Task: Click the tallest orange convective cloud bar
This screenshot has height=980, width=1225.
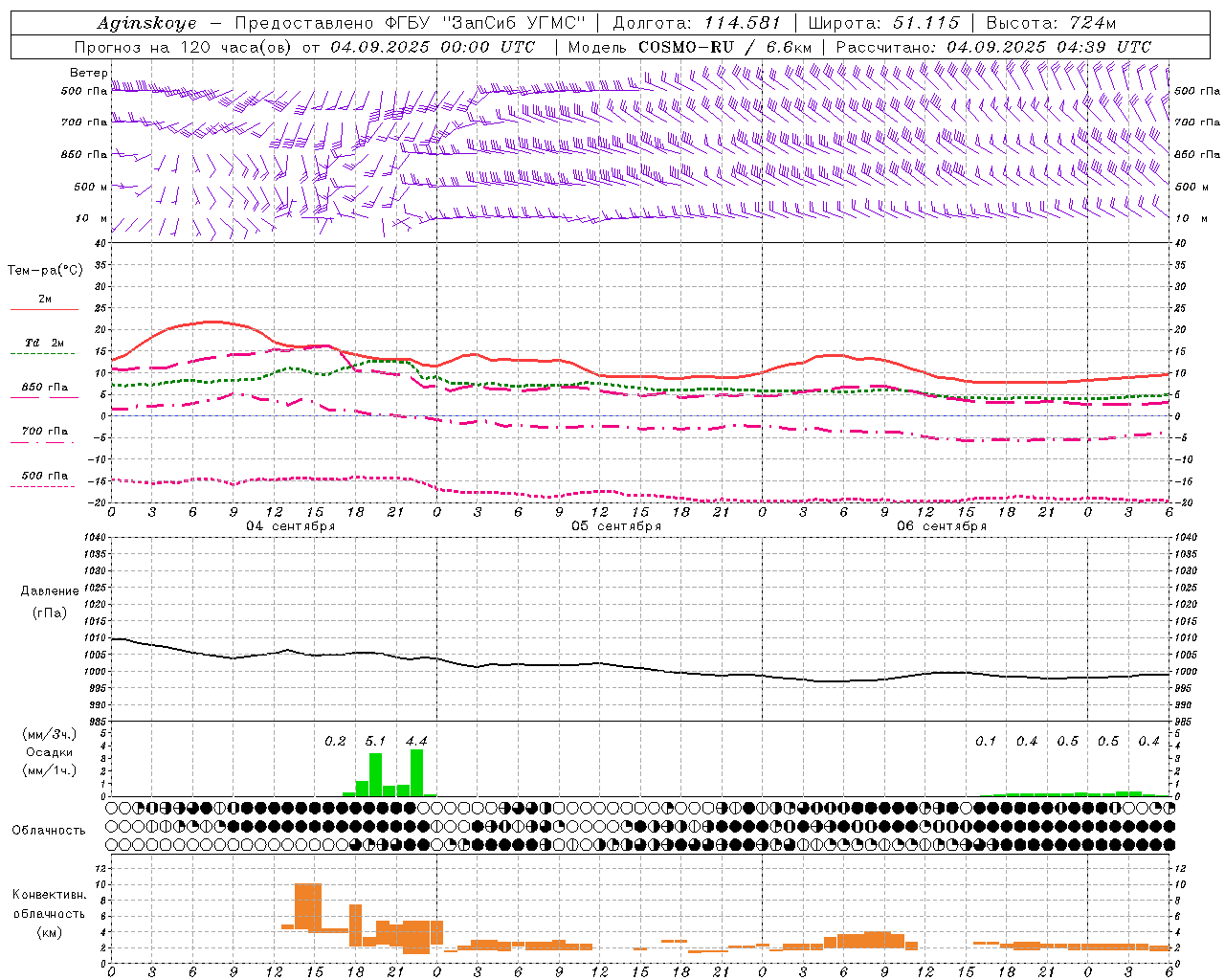Action: [x=308, y=906]
